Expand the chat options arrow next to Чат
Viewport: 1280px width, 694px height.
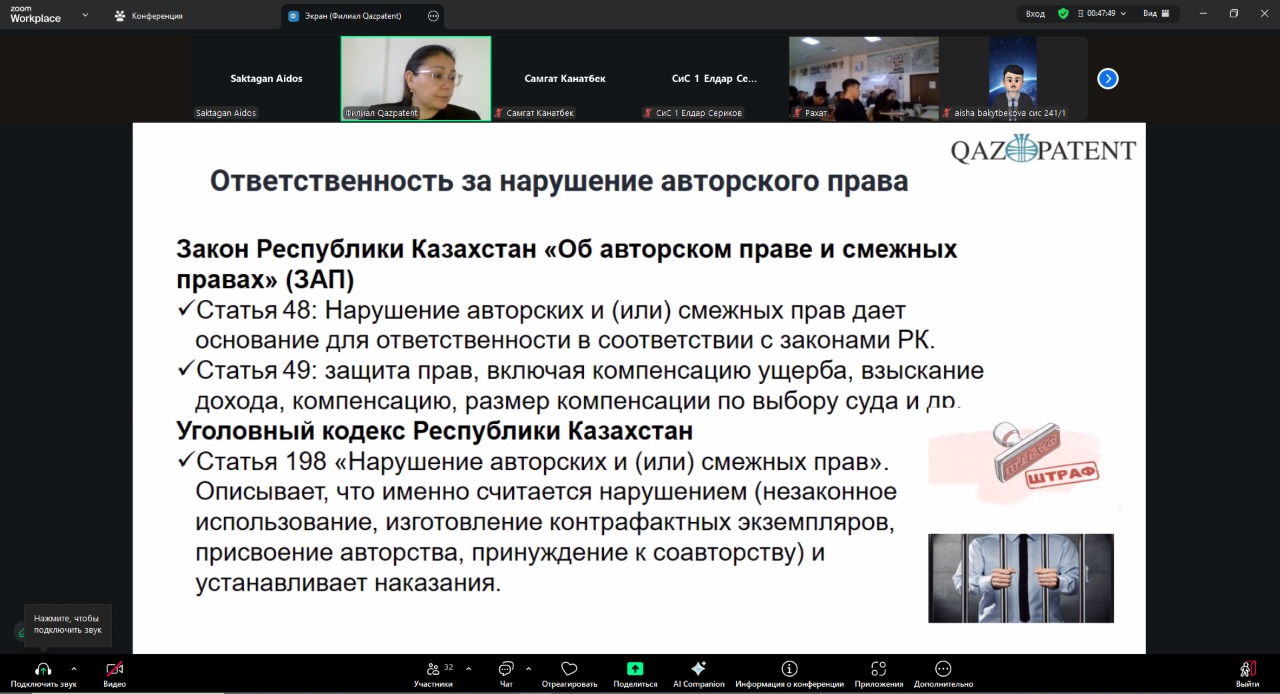(528, 669)
